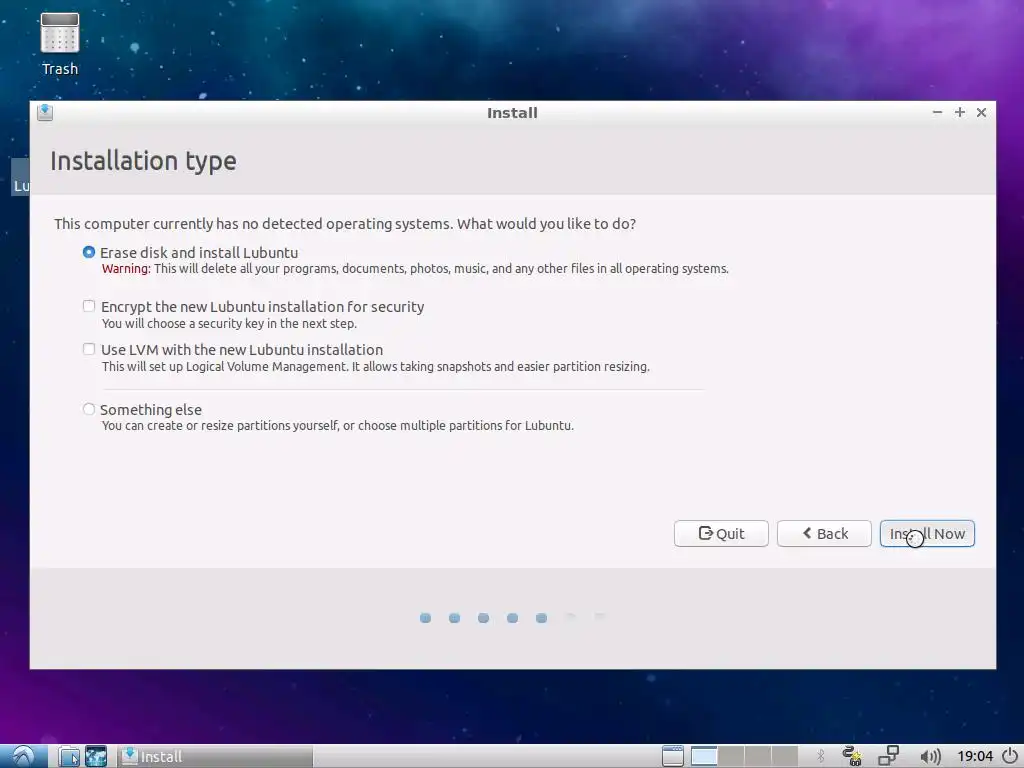Open the power logout icon

point(1010,756)
